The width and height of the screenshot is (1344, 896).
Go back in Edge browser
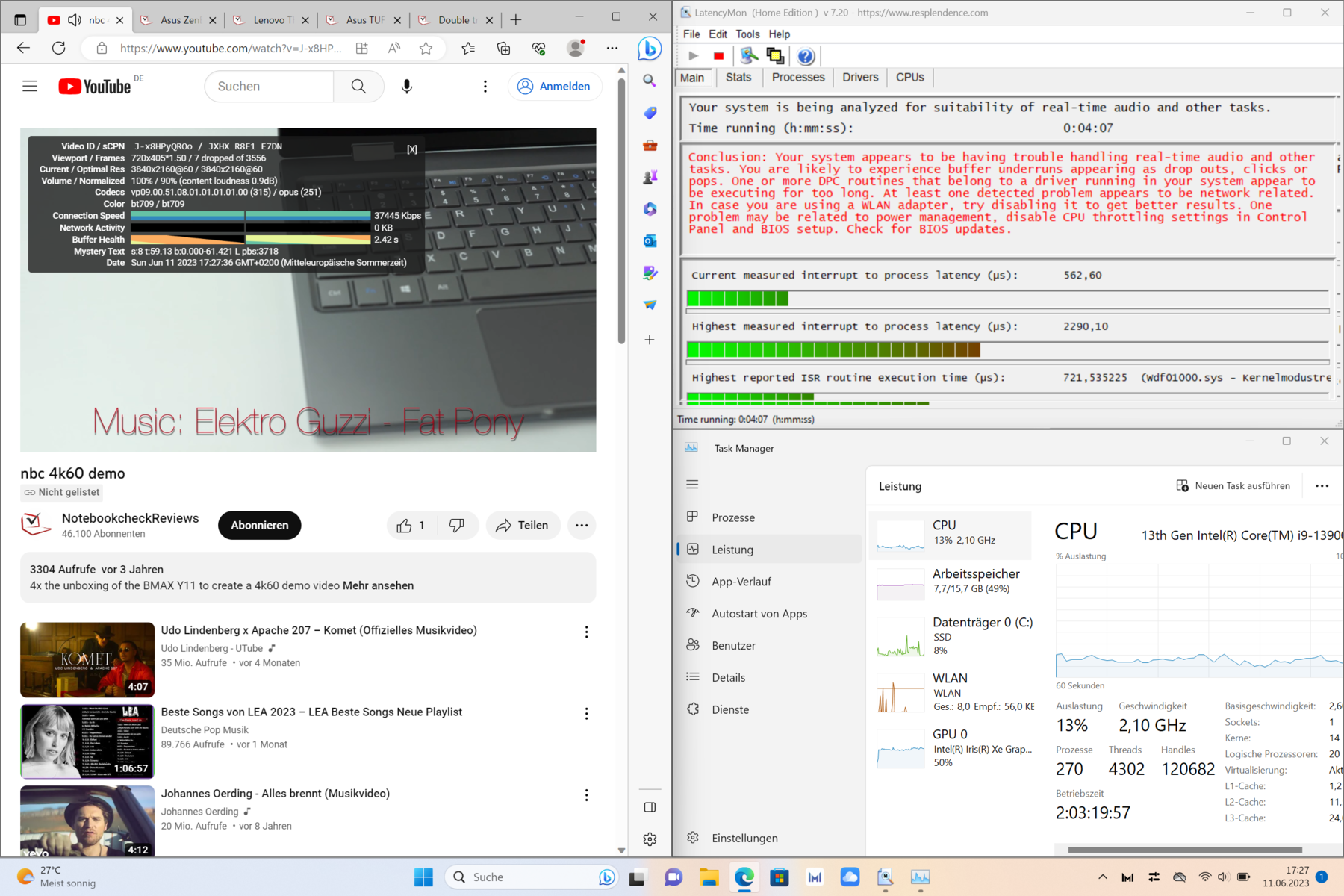click(23, 49)
